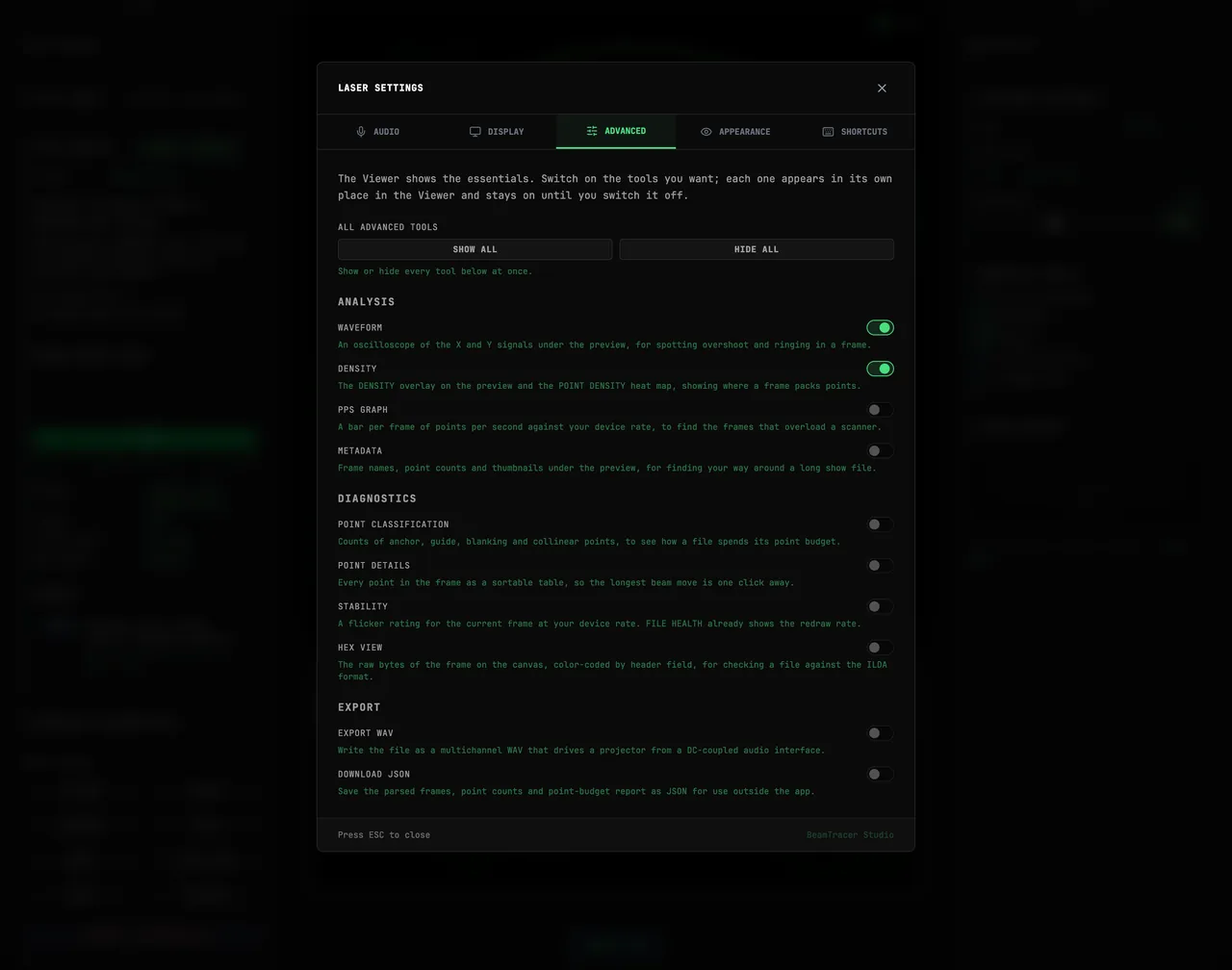
Task: Enable the Export WAV toggle
Action: 880,733
